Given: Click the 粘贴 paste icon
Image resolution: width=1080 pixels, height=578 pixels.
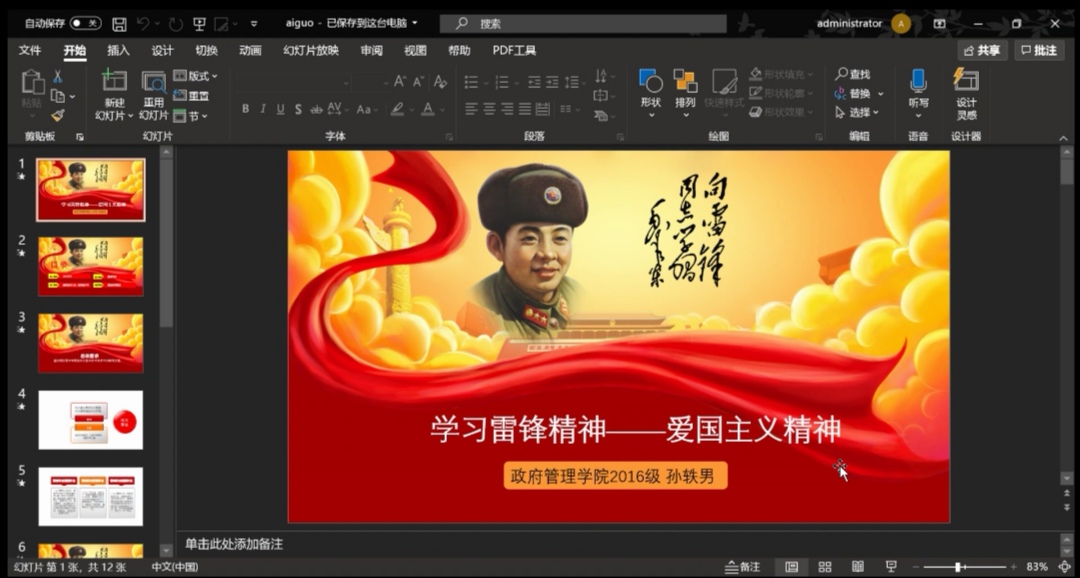Looking at the screenshot, I should pyautogui.click(x=32, y=82).
